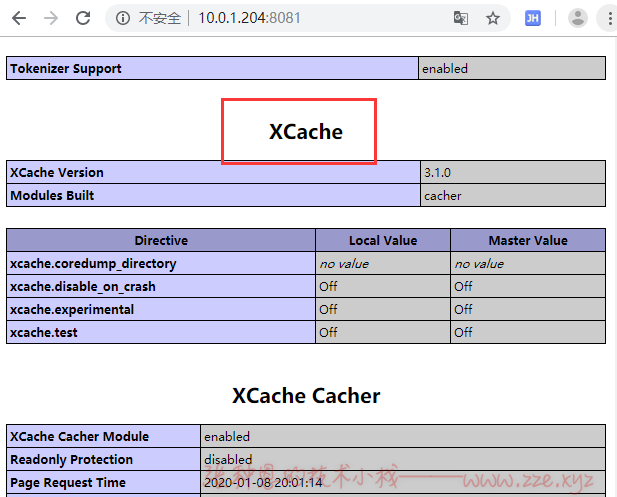Select the Tokenizer Support enabled value
Image resolution: width=617 pixels, height=497 pixels.
coord(445,69)
